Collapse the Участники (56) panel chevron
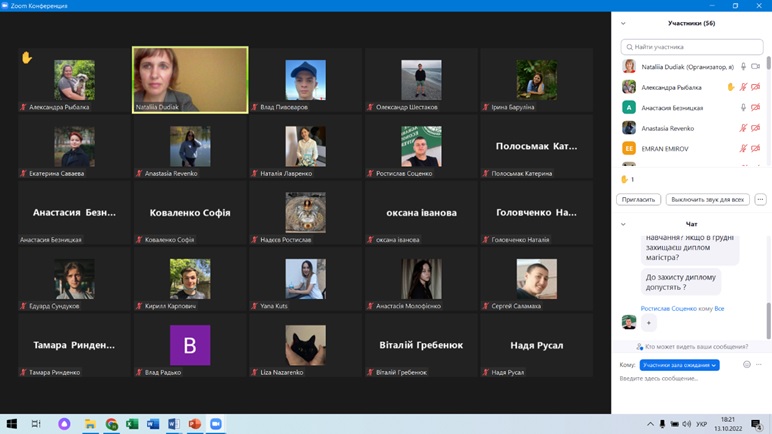The image size is (772, 434). pyautogui.click(x=623, y=23)
